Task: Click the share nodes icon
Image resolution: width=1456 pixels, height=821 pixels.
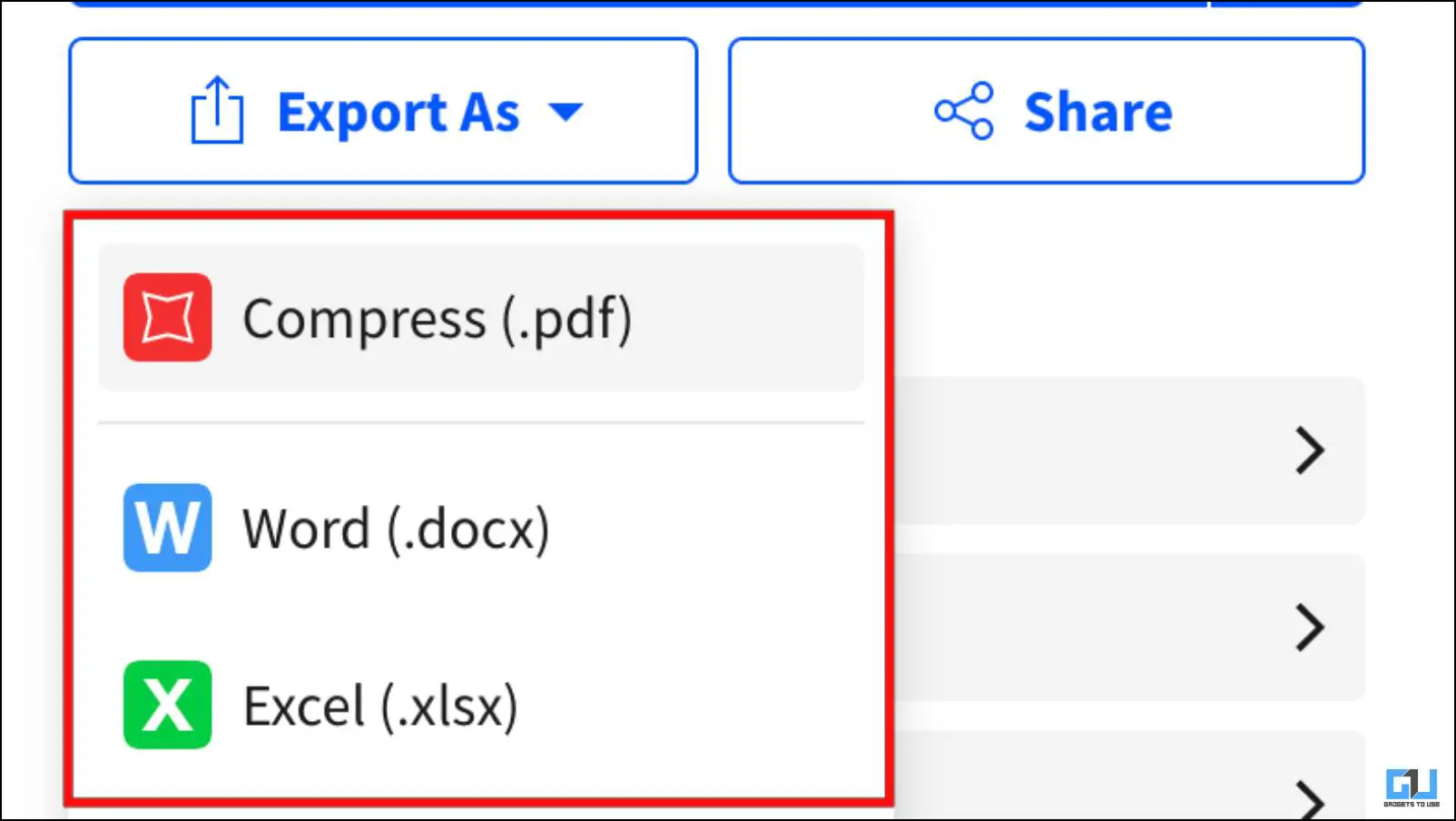Action: click(964, 111)
